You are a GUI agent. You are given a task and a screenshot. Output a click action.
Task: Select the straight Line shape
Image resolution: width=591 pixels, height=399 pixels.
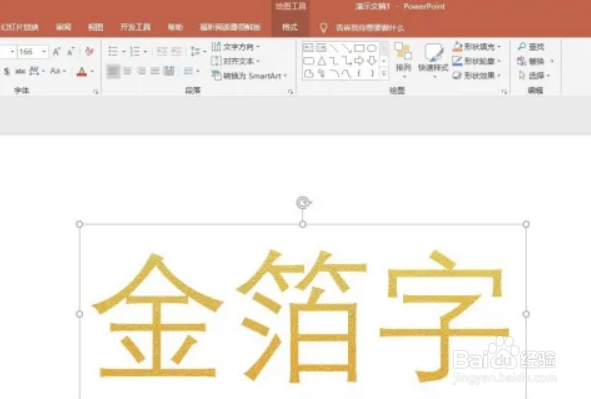point(334,48)
